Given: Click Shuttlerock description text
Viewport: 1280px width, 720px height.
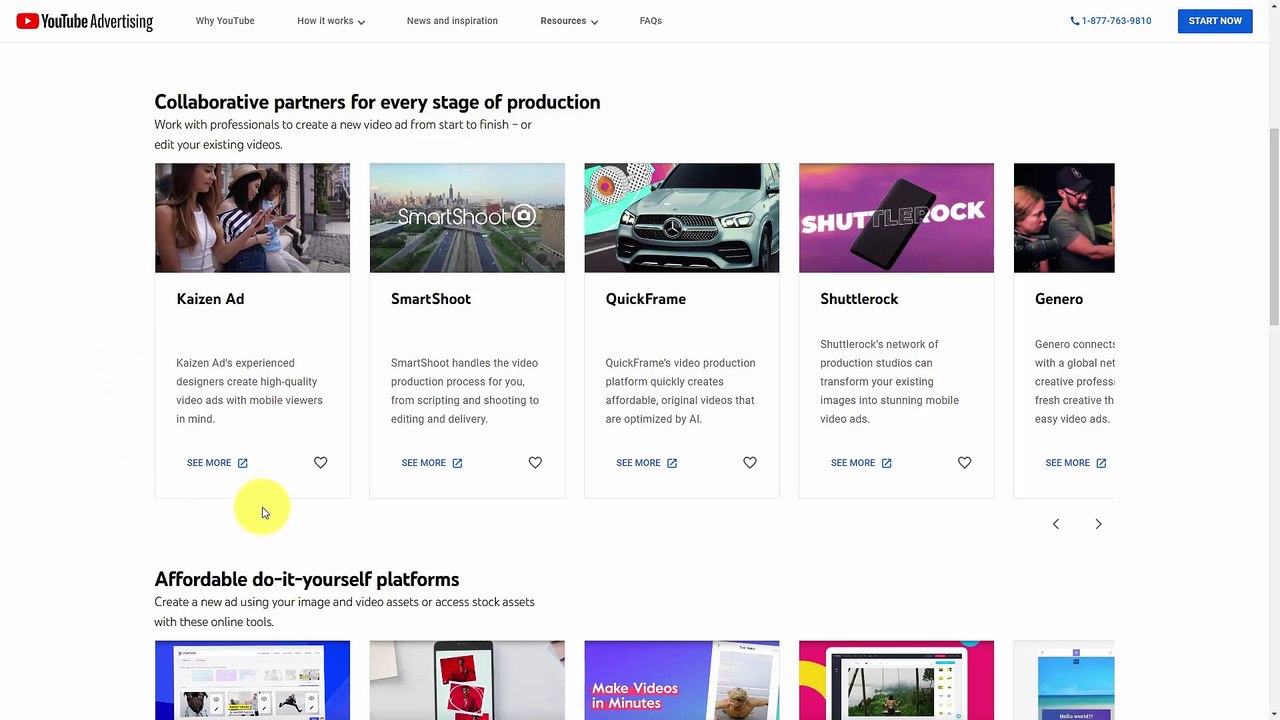Looking at the screenshot, I should pyautogui.click(x=890, y=382).
